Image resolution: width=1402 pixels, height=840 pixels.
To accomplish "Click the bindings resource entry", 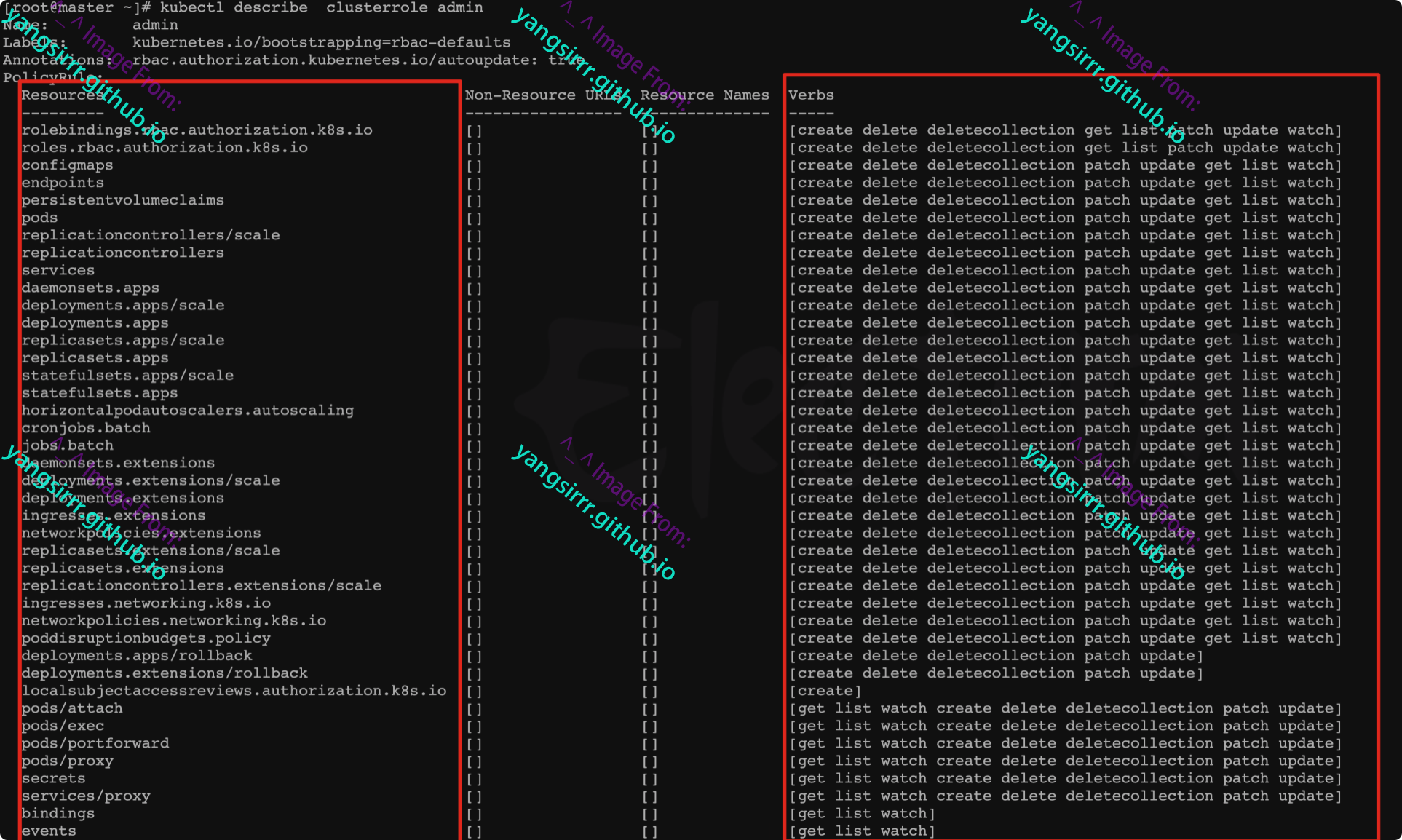I will [x=58, y=813].
